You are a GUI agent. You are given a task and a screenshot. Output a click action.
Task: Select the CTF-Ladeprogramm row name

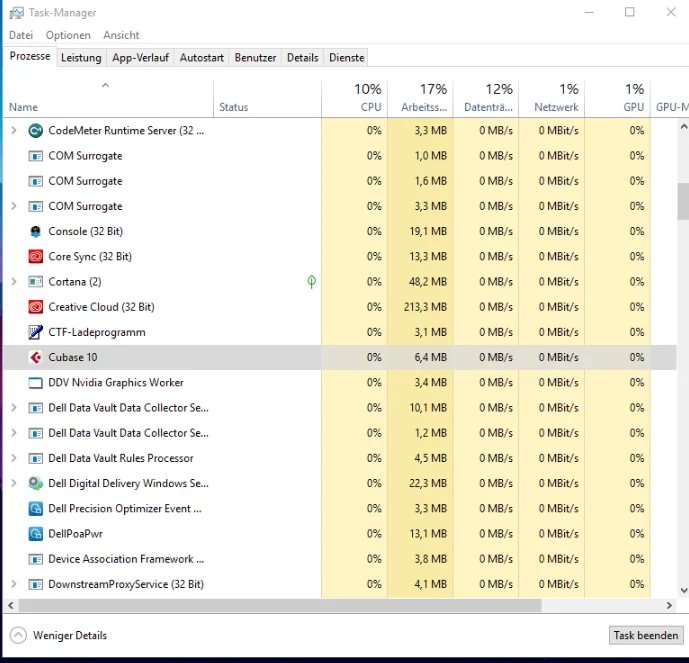[x=97, y=332]
